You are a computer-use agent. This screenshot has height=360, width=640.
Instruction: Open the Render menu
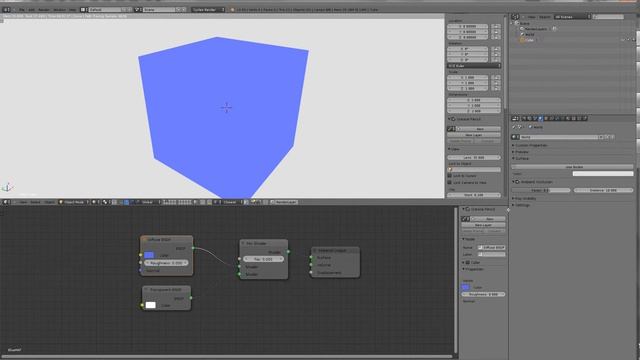pos(44,9)
